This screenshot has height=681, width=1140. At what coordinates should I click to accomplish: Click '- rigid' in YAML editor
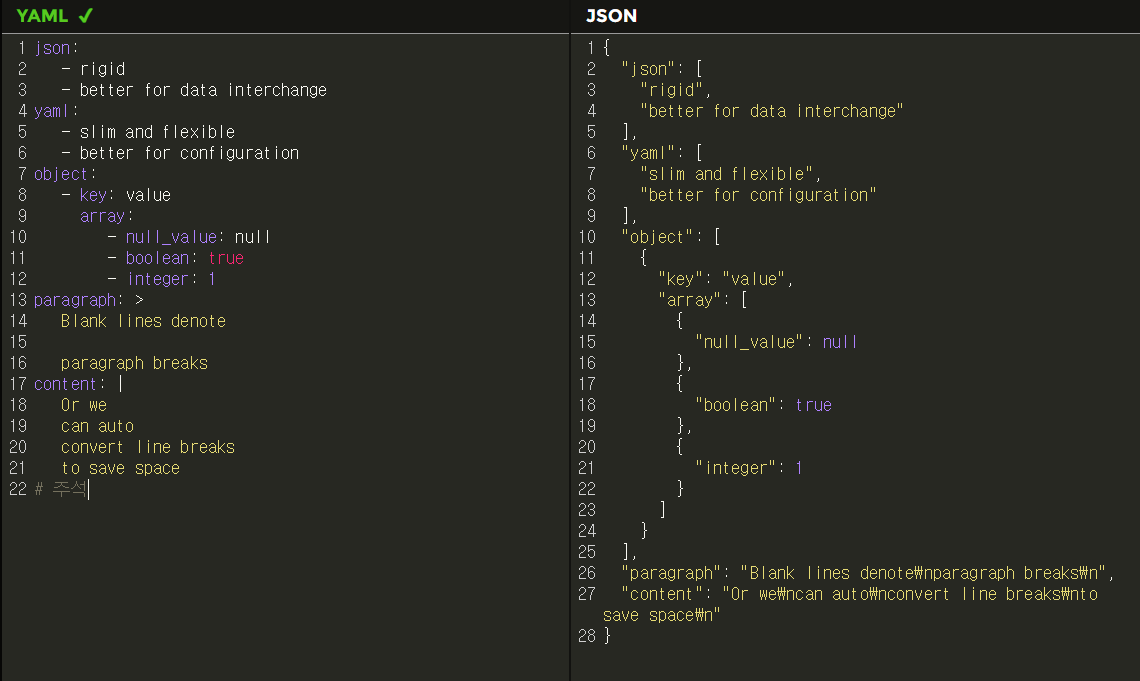click(x=93, y=69)
